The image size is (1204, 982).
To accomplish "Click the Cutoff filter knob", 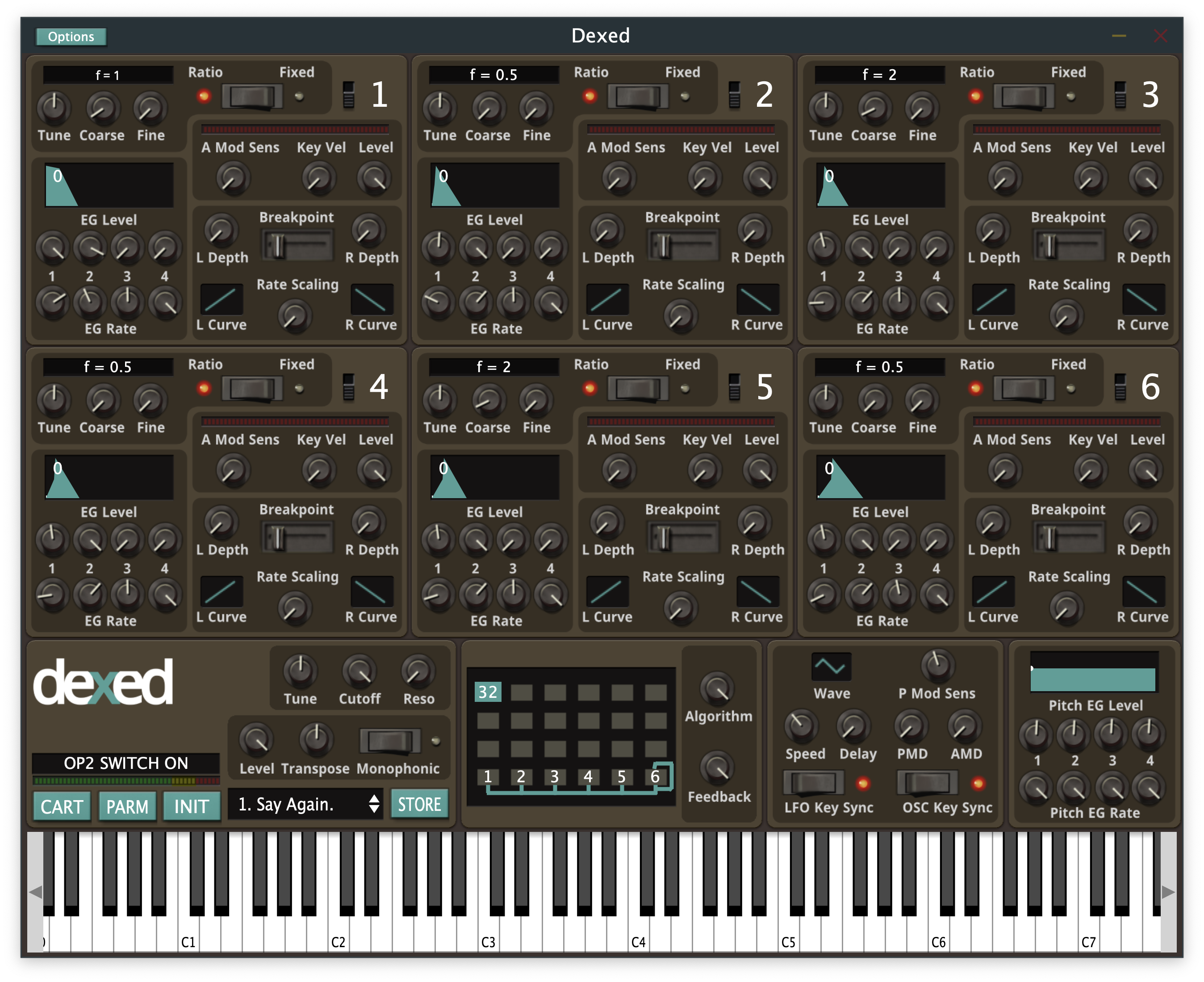I will pyautogui.click(x=359, y=671).
